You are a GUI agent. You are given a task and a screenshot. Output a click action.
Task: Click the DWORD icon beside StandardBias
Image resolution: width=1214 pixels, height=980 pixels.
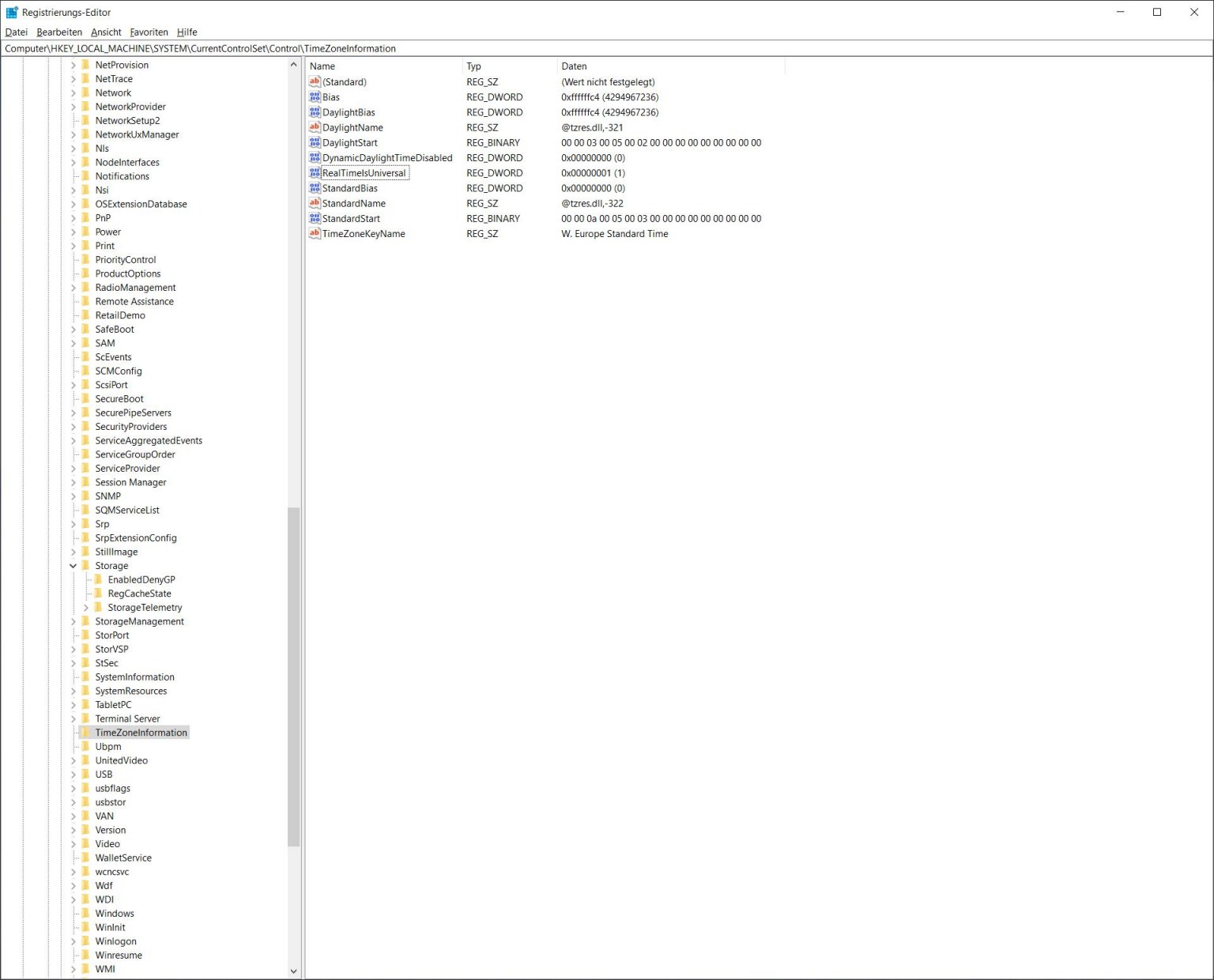click(x=315, y=188)
